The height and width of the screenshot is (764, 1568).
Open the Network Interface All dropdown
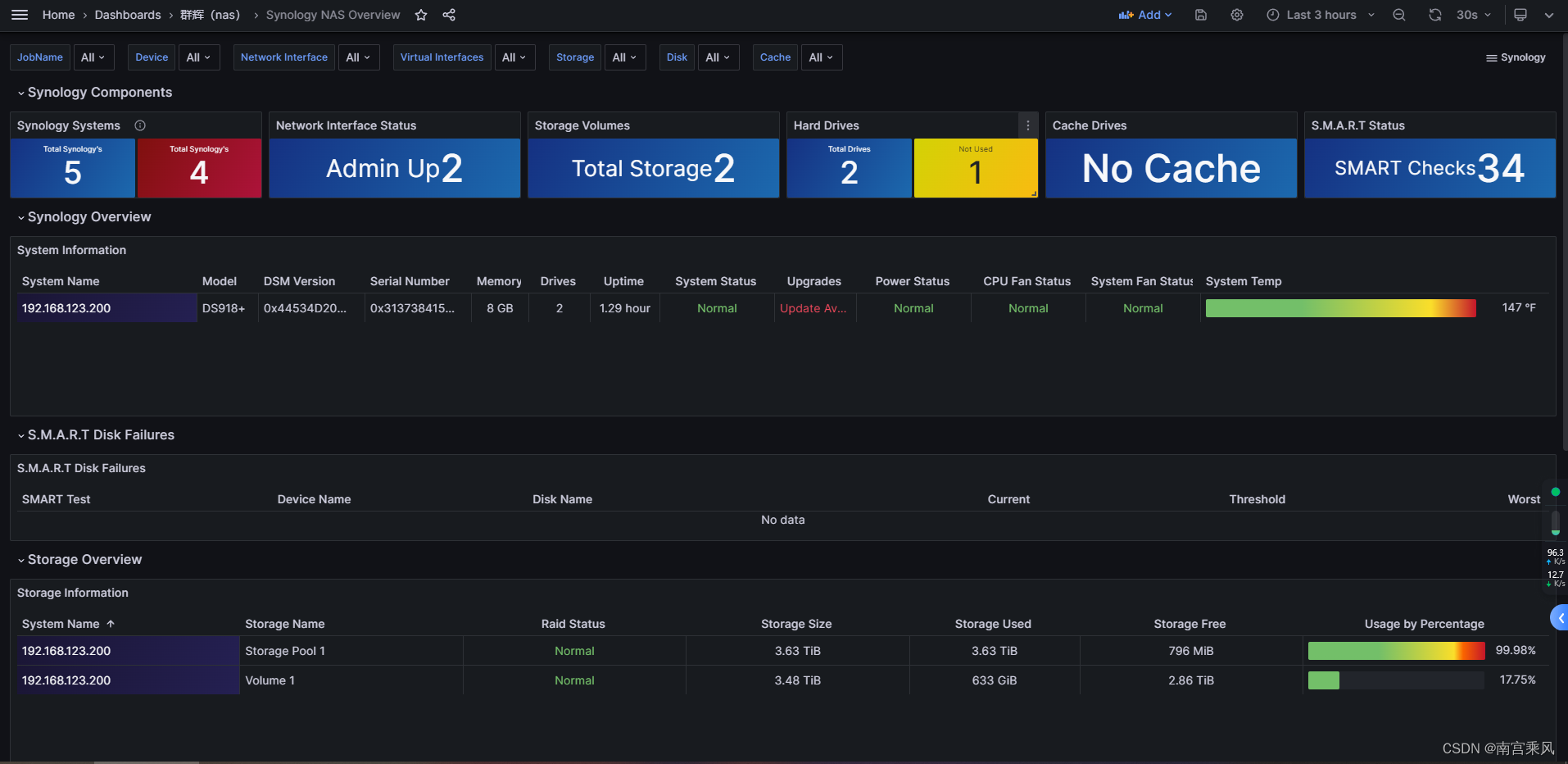(359, 57)
